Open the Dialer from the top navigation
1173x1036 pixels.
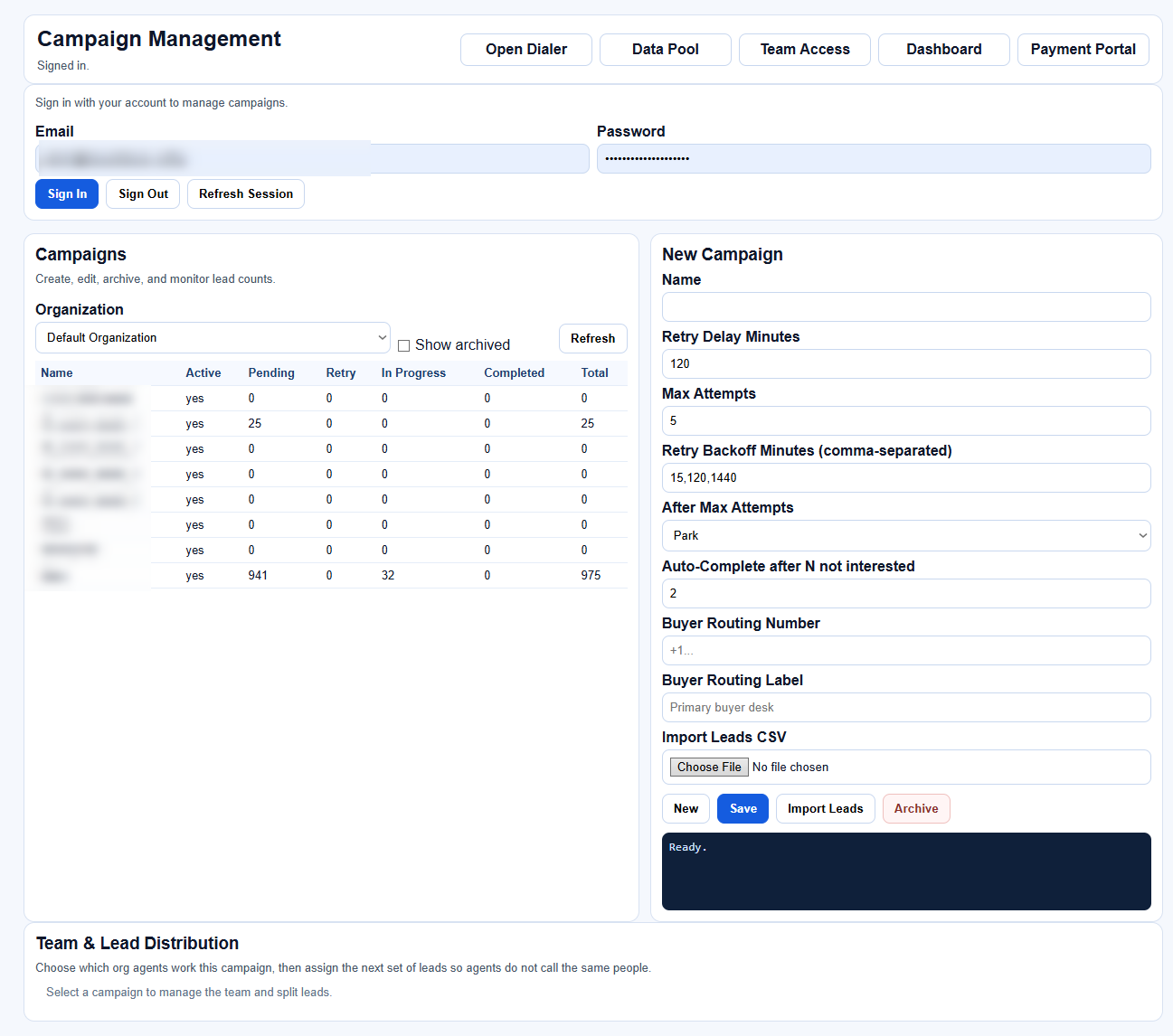(x=525, y=50)
